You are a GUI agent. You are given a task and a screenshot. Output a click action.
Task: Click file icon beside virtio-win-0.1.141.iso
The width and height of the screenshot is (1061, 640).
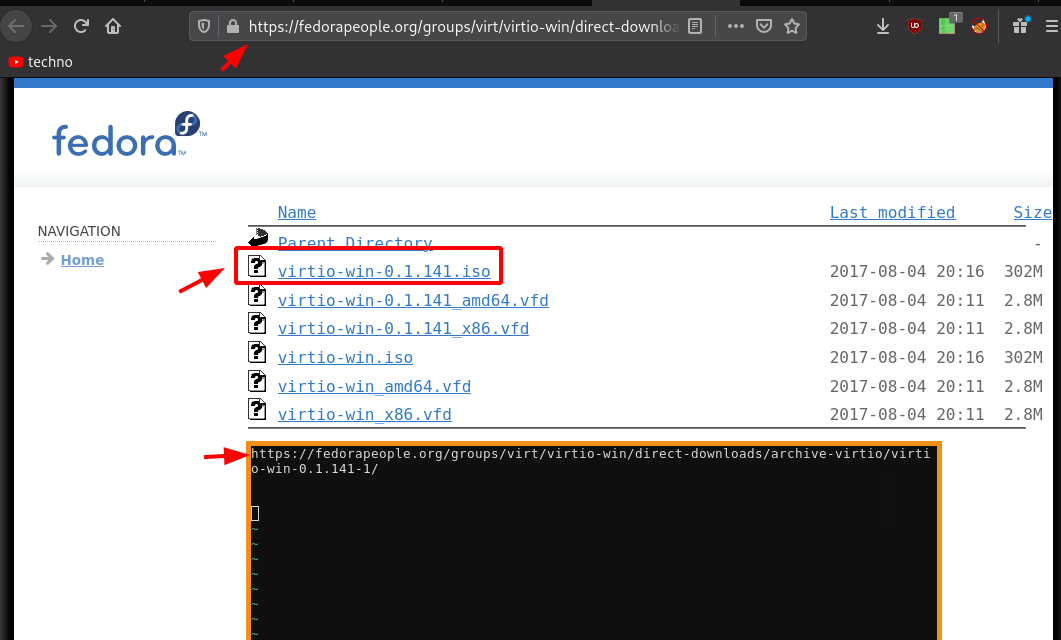point(257,266)
